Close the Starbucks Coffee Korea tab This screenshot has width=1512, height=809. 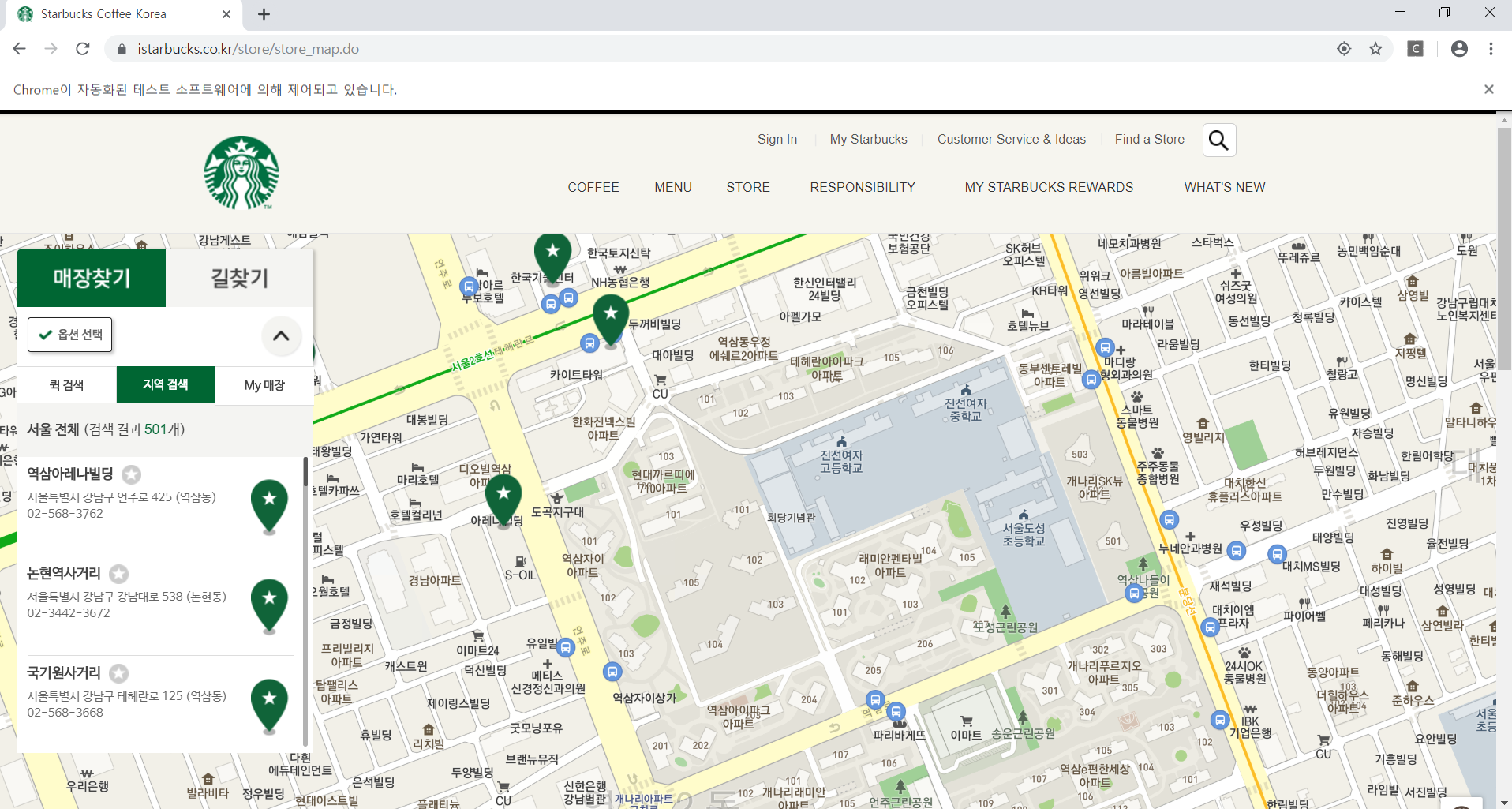(226, 14)
